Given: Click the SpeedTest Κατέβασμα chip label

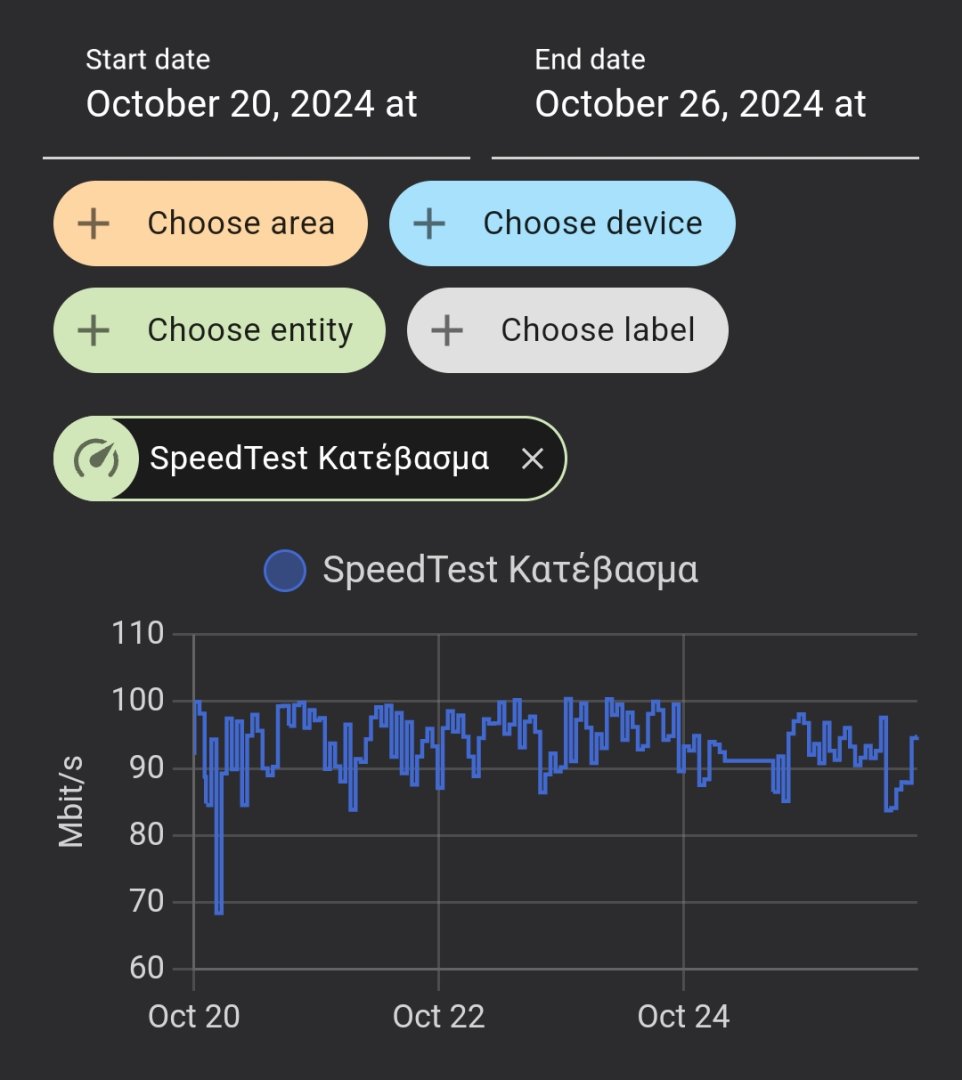Looking at the screenshot, I should pos(319,459).
